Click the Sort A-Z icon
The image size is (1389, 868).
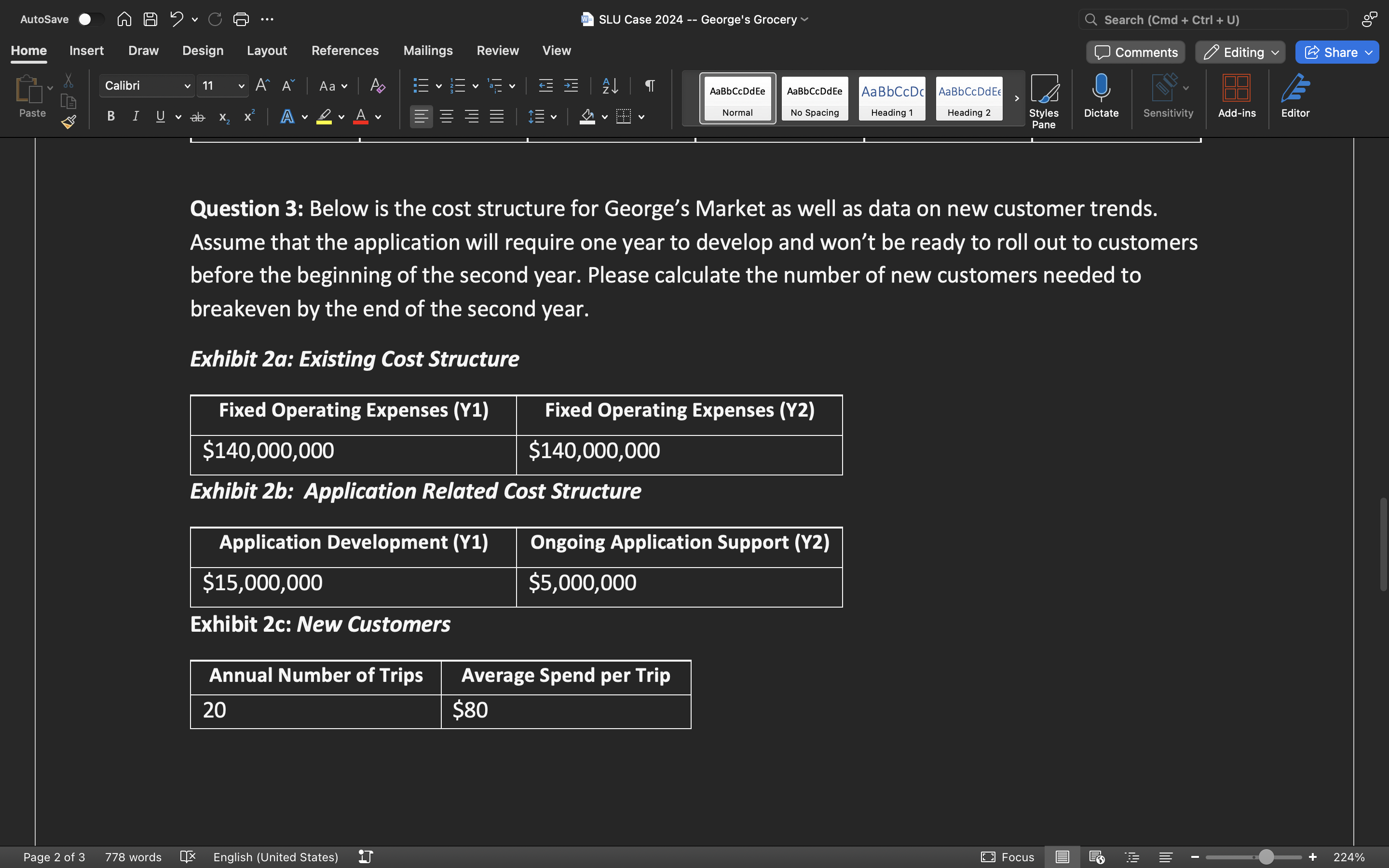tap(610, 86)
